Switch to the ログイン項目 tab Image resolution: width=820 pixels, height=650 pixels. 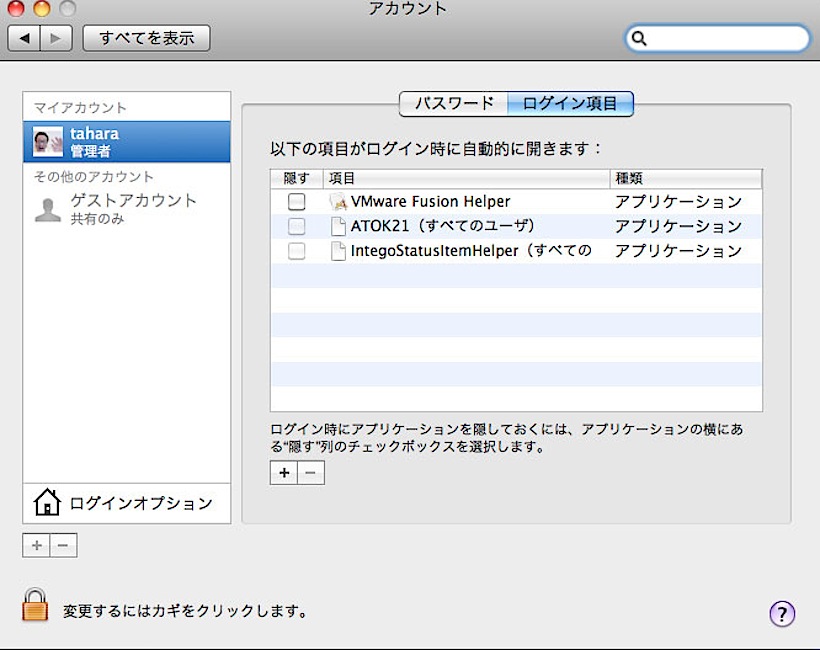coord(571,103)
